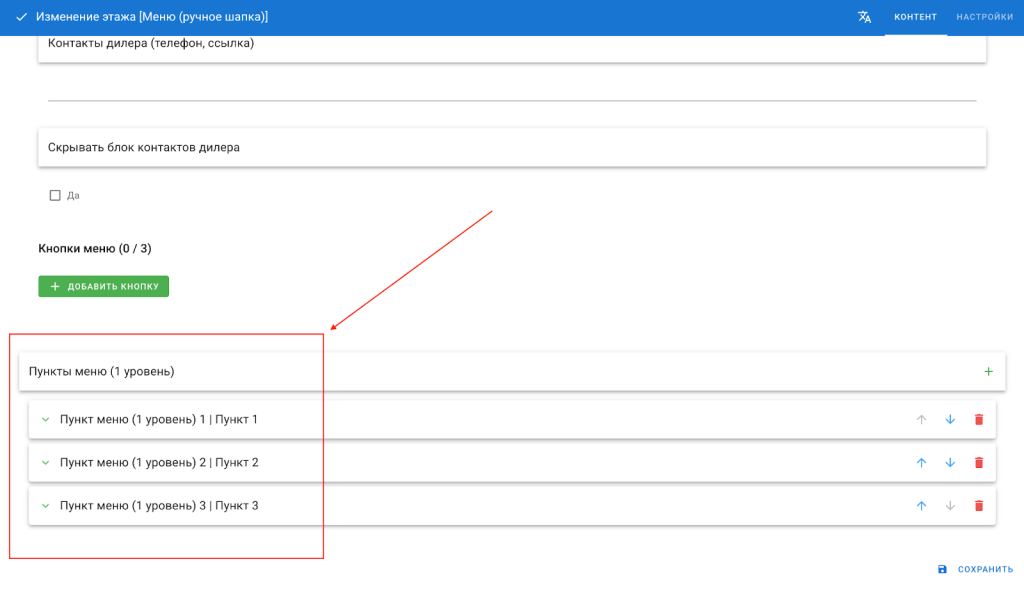This screenshot has width=1024, height=589.
Task: Move Пункт 2 up with arrow icon
Action: coord(921,463)
